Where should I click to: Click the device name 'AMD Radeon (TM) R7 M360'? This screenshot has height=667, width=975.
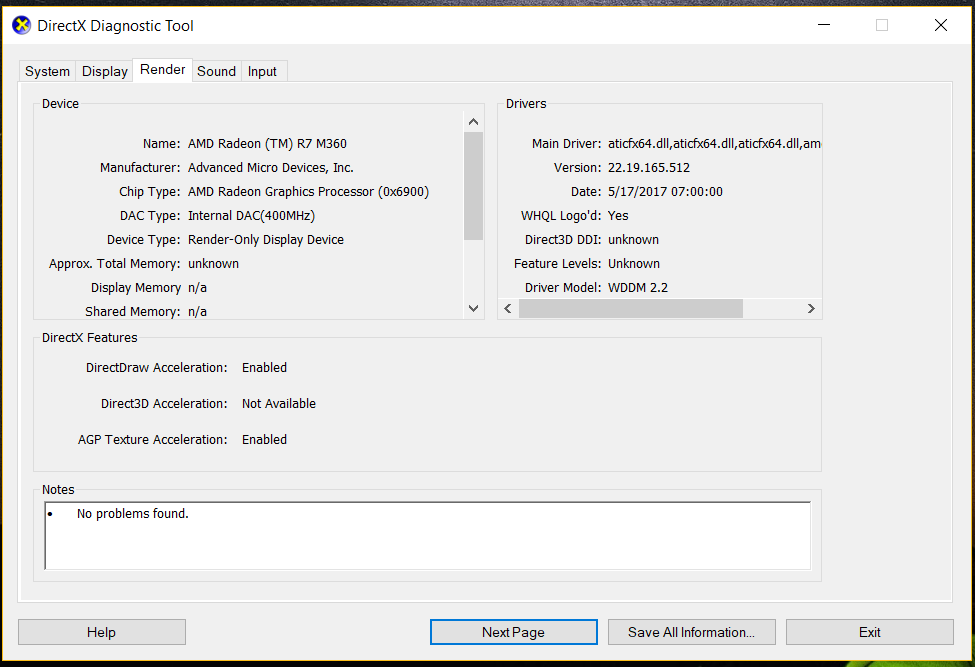pos(267,144)
